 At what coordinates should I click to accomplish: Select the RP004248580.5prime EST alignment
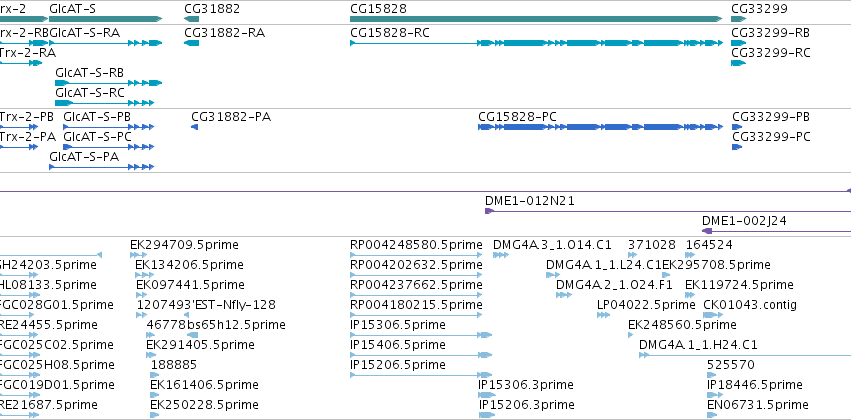[416, 255]
